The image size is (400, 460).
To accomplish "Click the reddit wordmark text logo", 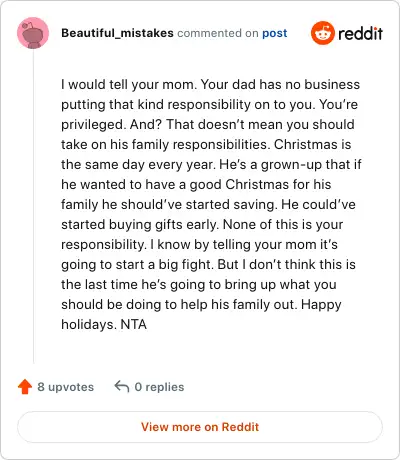I will (360, 33).
